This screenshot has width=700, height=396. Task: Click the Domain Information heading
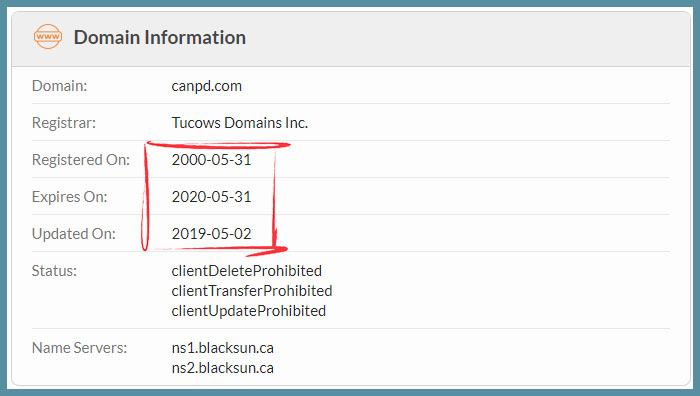point(160,37)
